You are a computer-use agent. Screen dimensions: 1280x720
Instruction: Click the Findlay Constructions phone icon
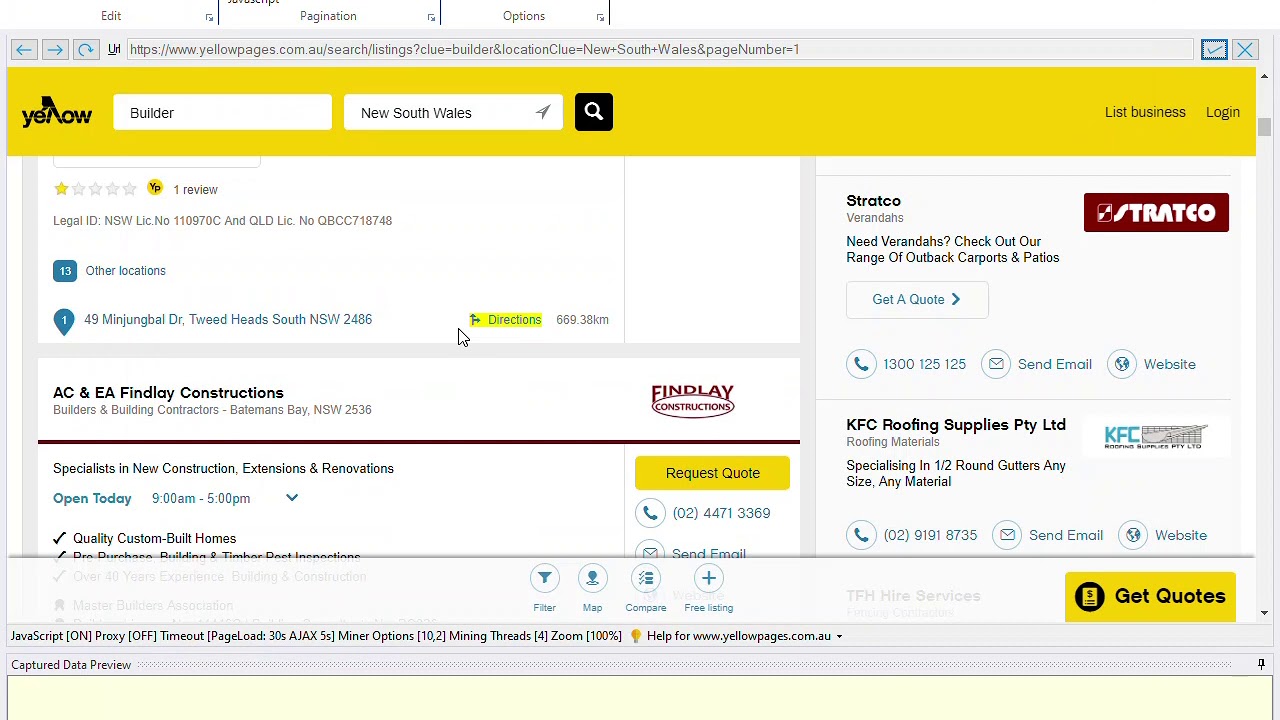point(650,513)
